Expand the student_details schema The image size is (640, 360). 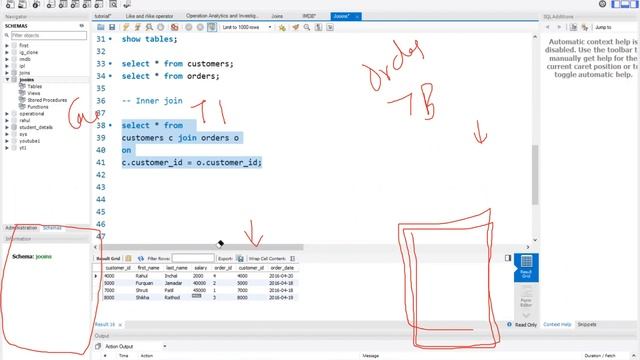point(7,127)
